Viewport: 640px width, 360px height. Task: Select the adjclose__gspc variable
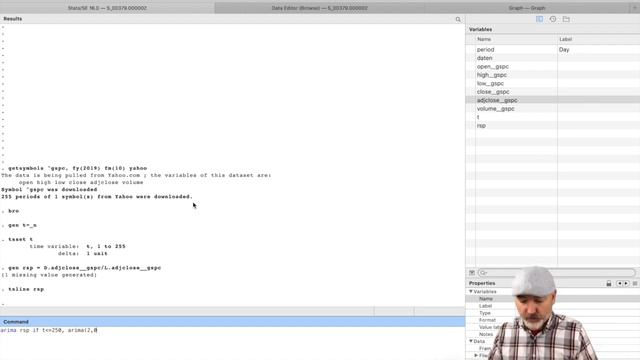[x=497, y=100]
